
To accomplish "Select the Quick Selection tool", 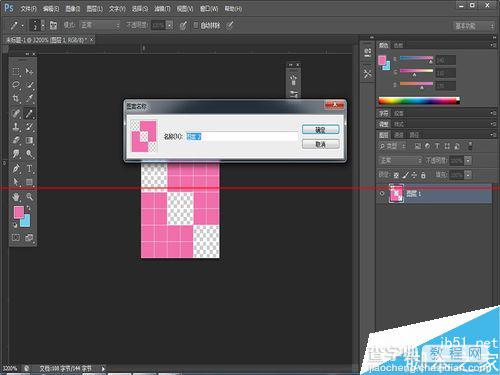I will pos(30,85).
